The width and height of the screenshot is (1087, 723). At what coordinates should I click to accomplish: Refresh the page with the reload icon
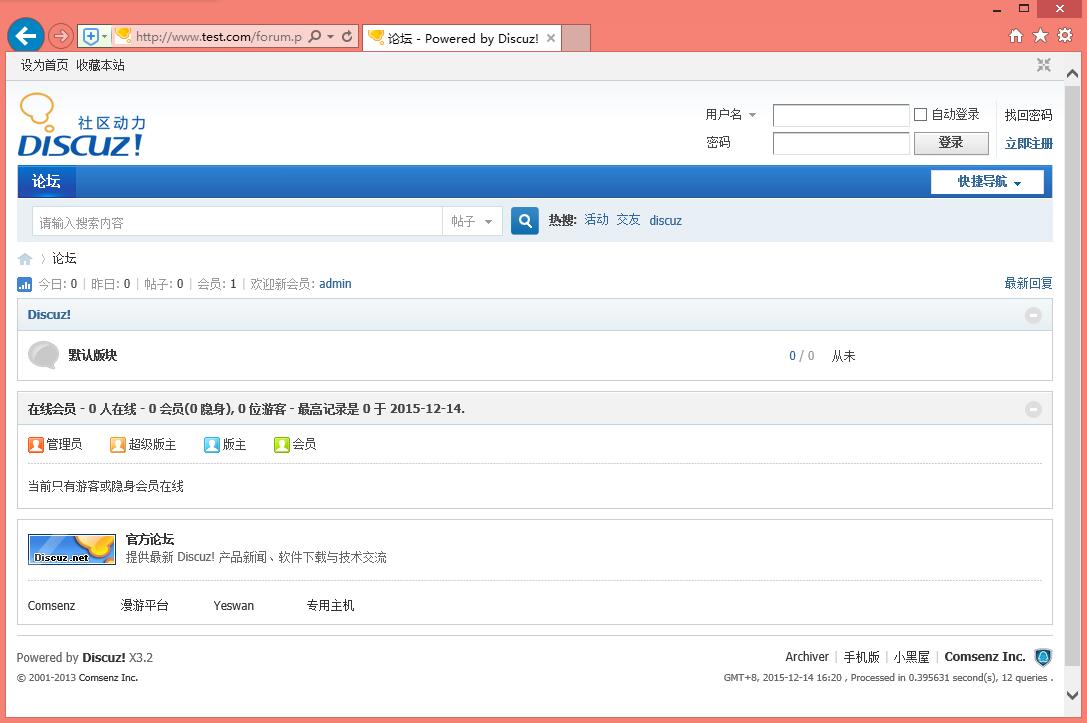click(x=347, y=36)
